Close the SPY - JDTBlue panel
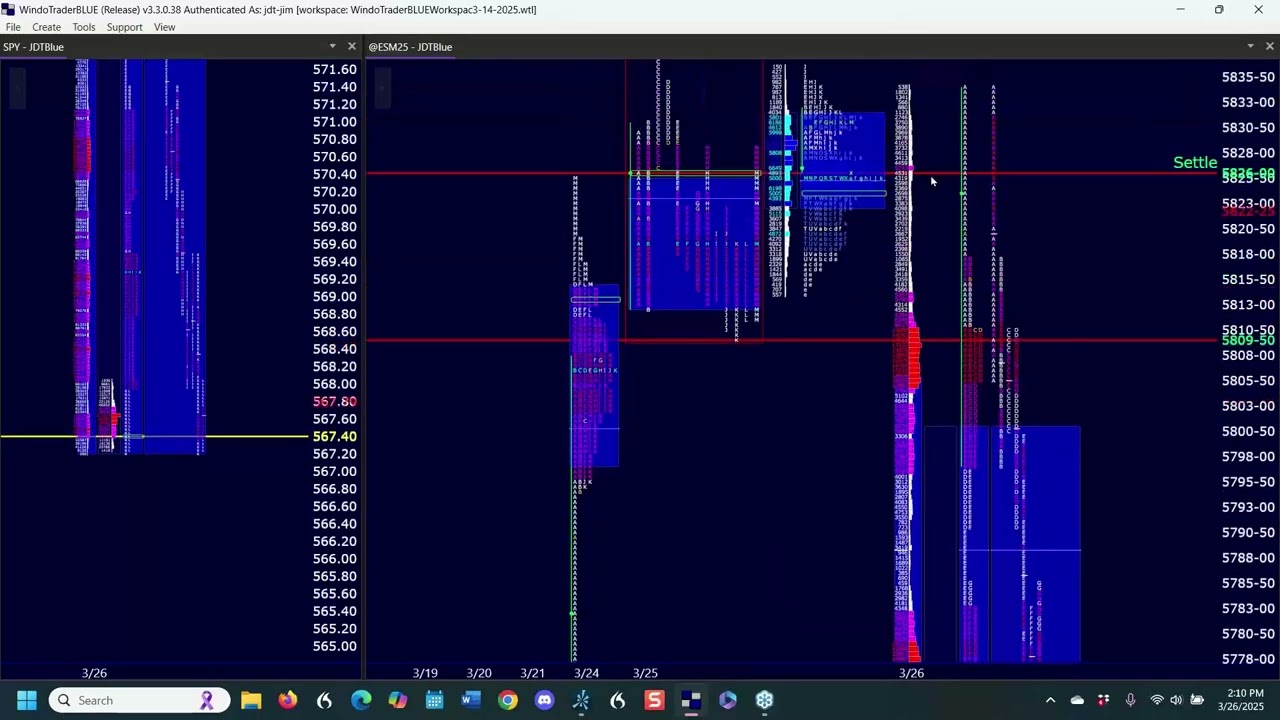 (x=352, y=46)
